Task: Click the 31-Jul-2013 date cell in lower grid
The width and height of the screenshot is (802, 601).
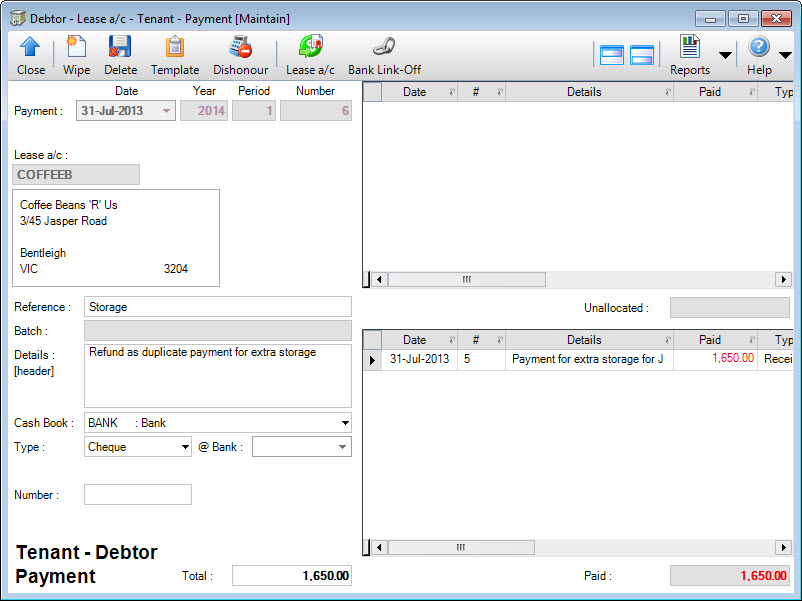Action: 419,360
